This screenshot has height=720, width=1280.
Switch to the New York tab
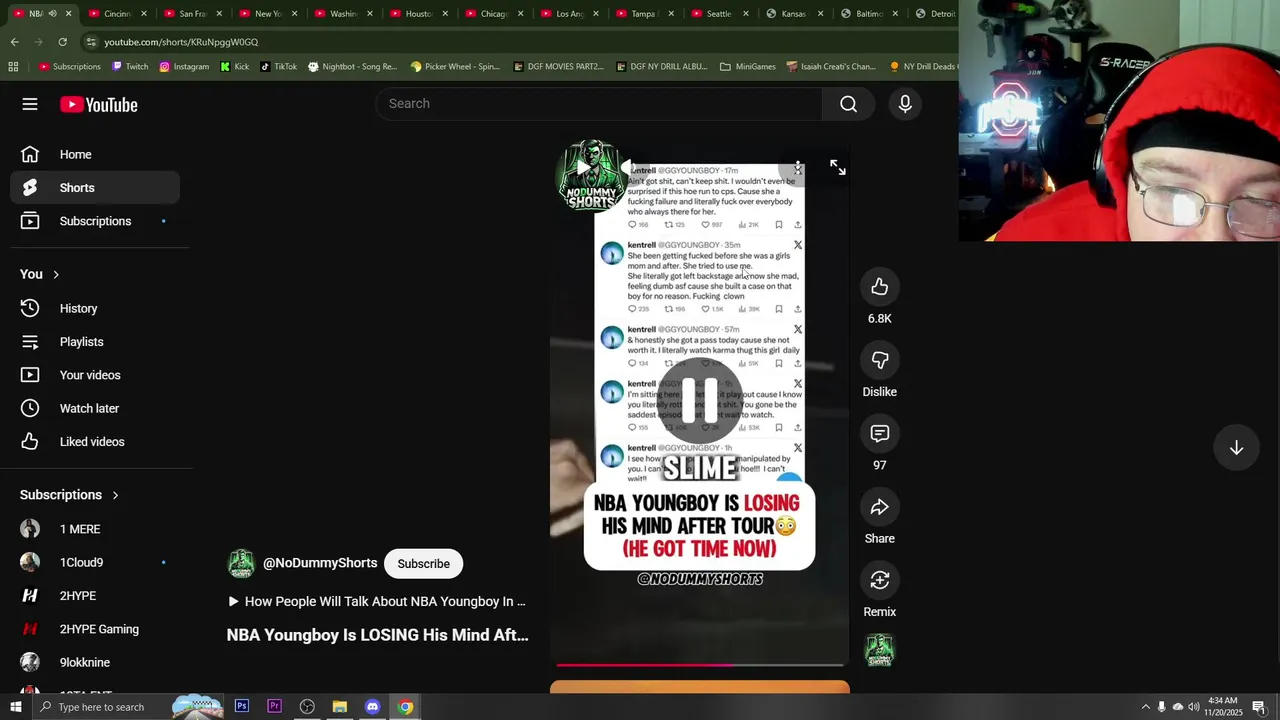coord(267,14)
